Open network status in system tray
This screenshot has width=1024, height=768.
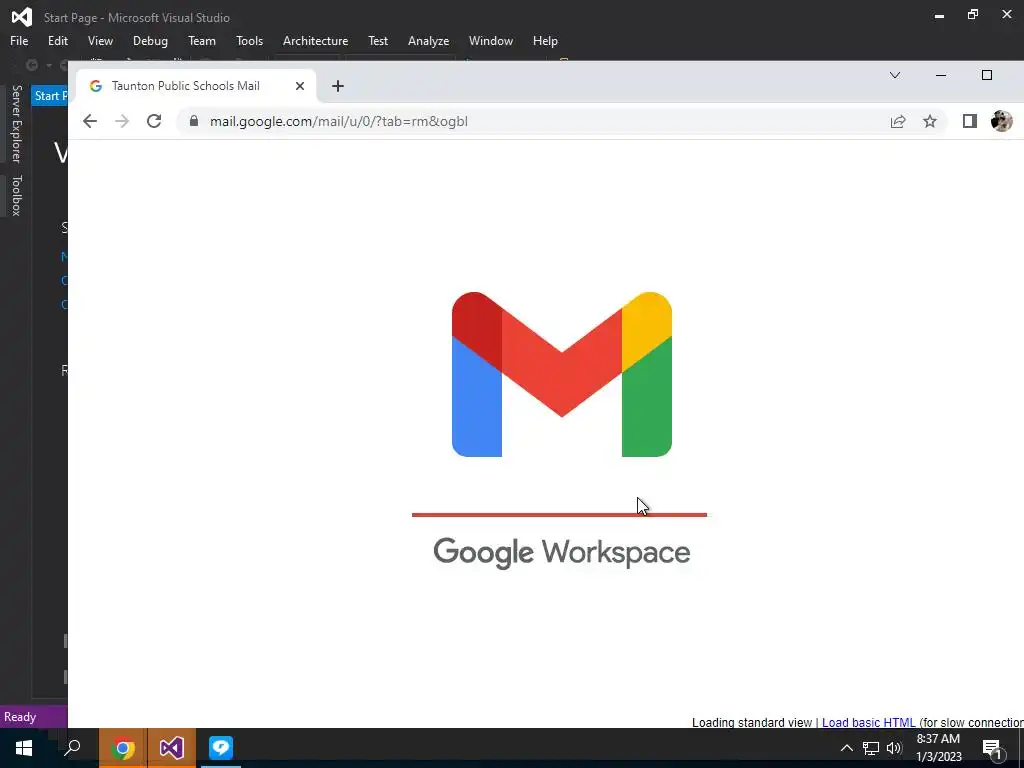(871, 748)
